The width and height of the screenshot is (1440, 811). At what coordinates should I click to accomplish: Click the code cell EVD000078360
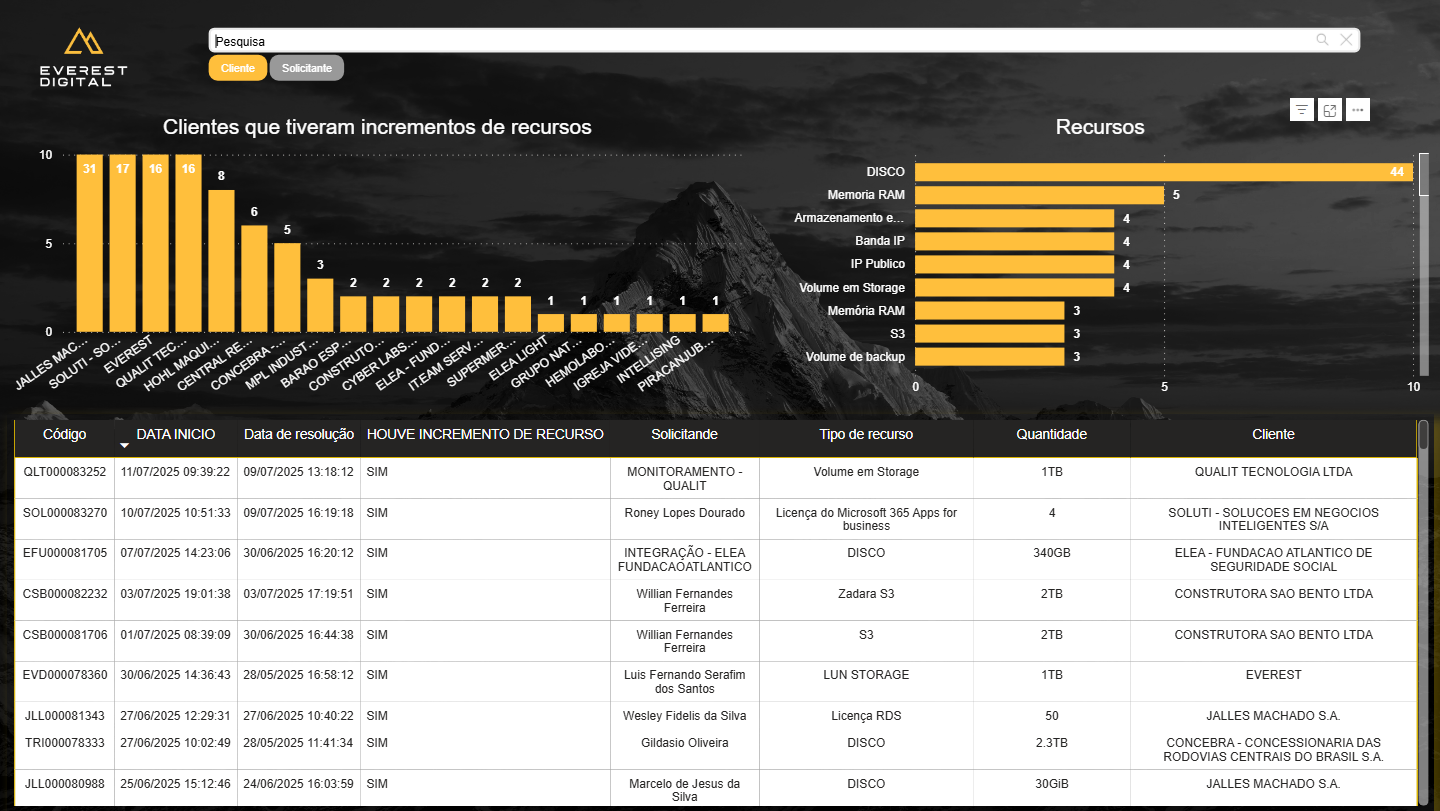(65, 675)
